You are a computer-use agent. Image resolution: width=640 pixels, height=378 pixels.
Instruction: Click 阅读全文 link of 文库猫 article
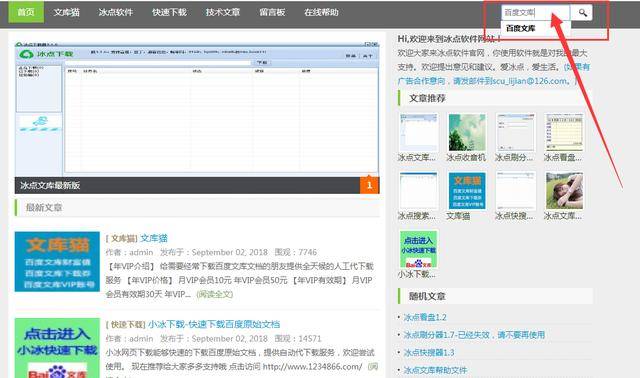tap(214, 294)
